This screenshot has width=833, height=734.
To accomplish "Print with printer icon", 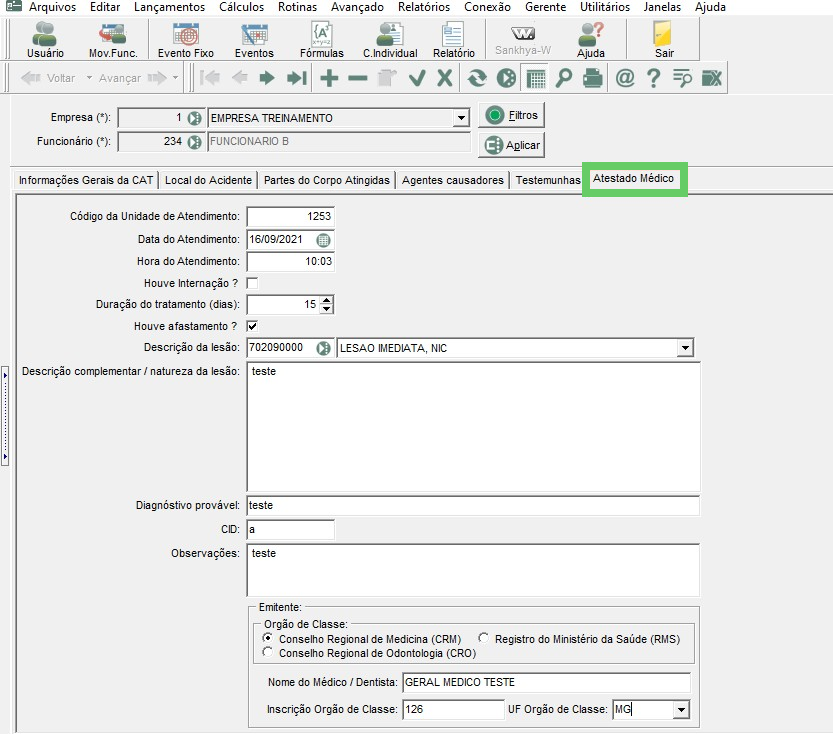I will coord(592,78).
